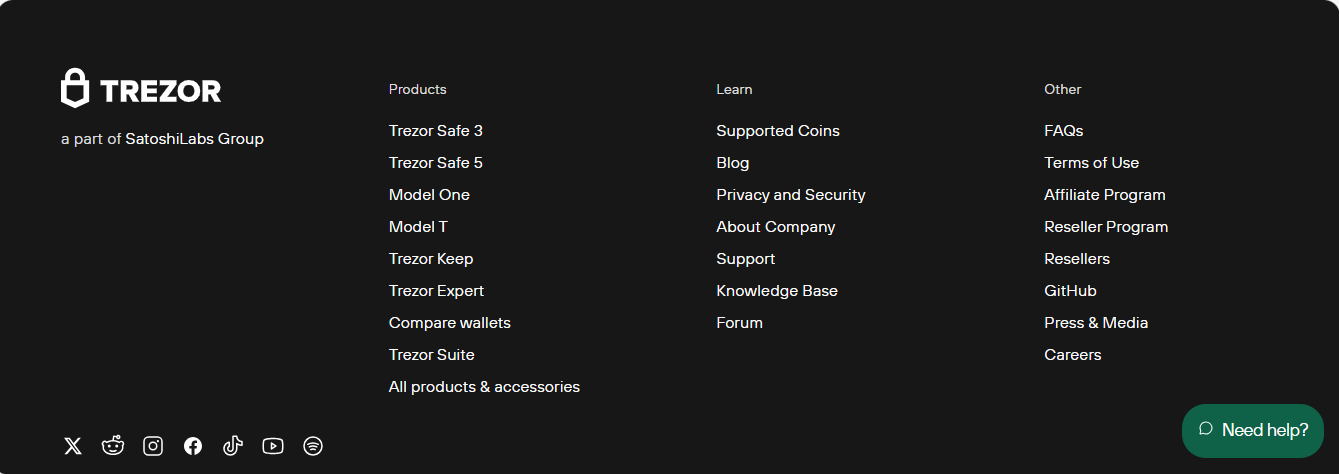The width and height of the screenshot is (1339, 474).
Task: Open the YouTube social icon
Action: pos(273,446)
